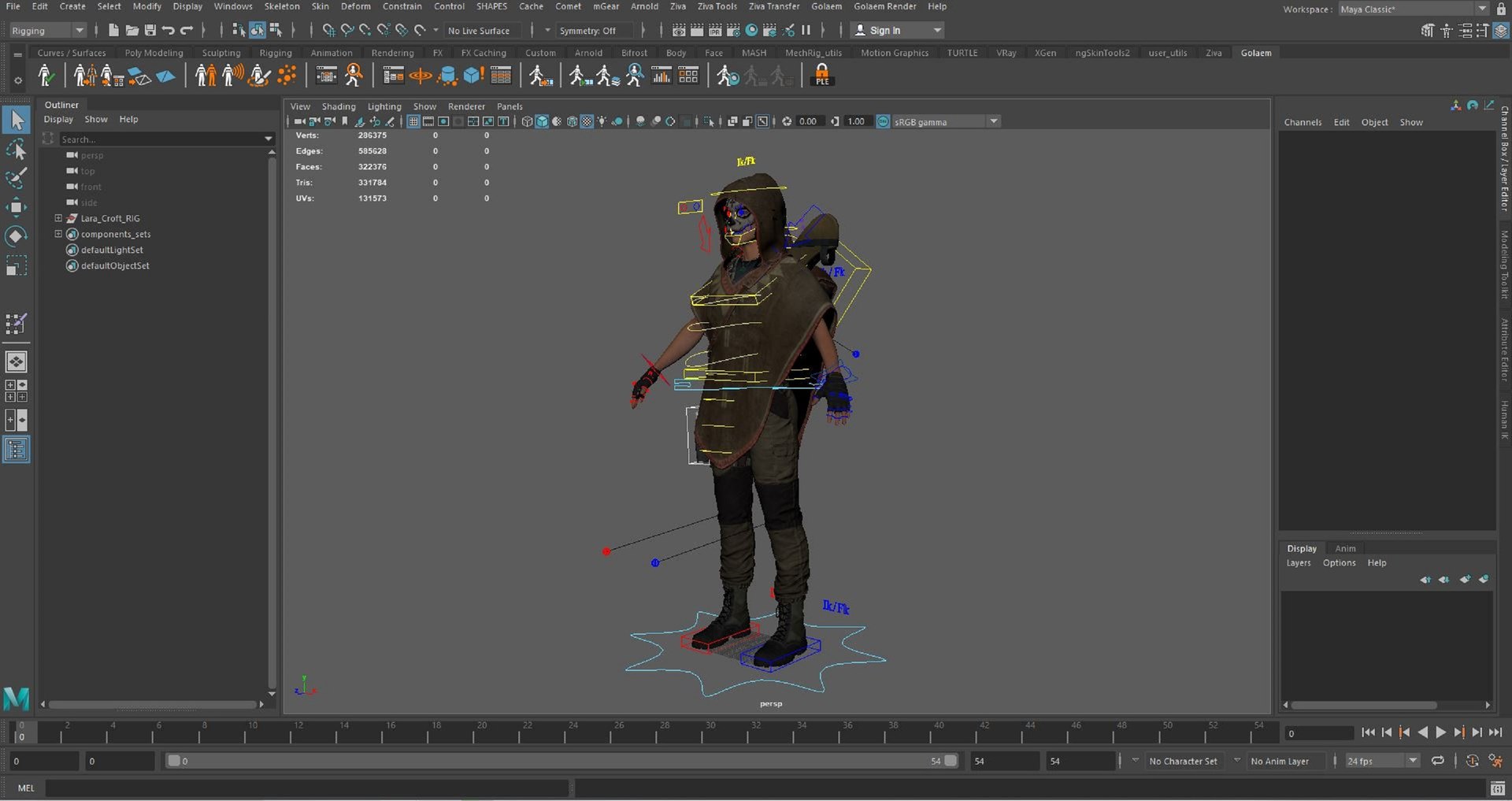Click the Go to start of playback range button
This screenshot has height=801, width=1512.
pos(1368,732)
